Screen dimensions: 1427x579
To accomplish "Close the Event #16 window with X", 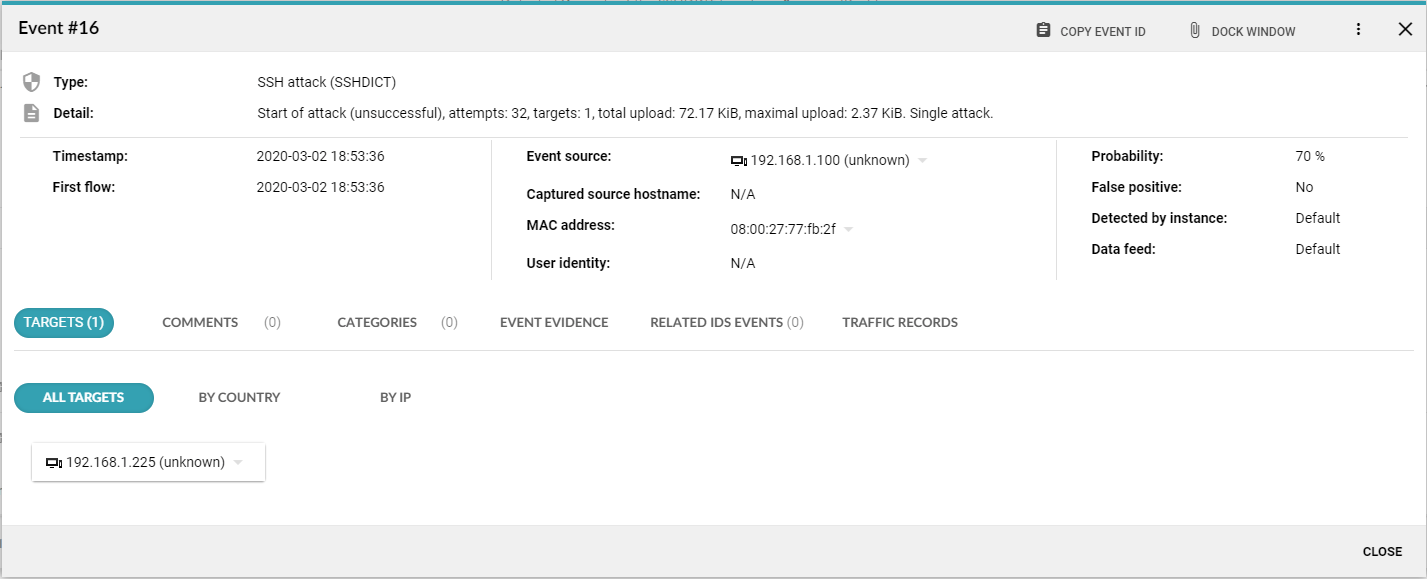I will pyautogui.click(x=1405, y=30).
